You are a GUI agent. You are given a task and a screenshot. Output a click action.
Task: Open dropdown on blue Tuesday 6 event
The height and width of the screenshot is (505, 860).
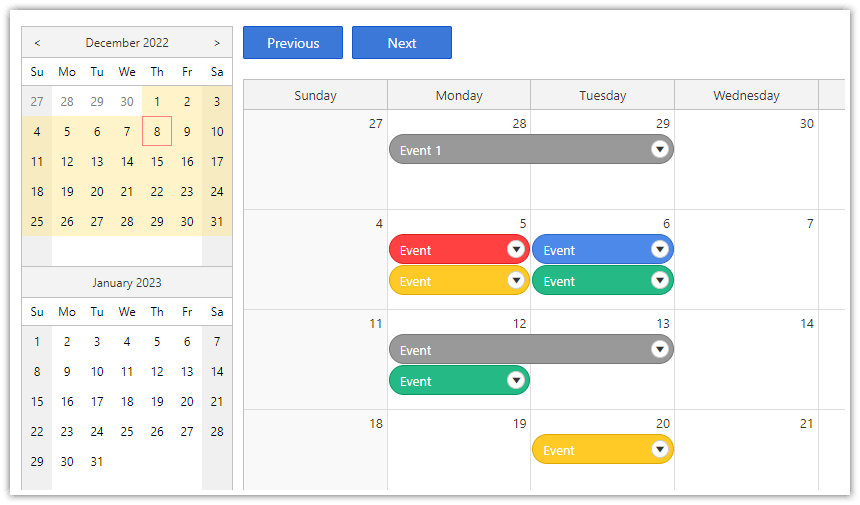(x=659, y=250)
